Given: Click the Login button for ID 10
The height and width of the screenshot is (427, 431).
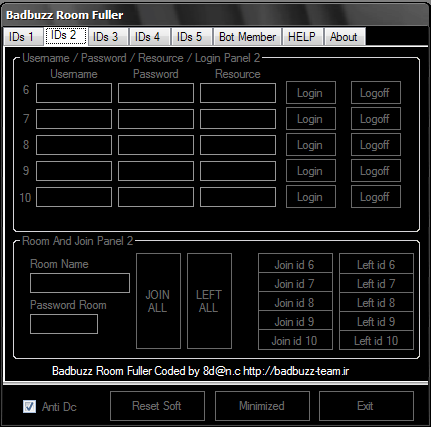Looking at the screenshot, I should pos(311,197).
